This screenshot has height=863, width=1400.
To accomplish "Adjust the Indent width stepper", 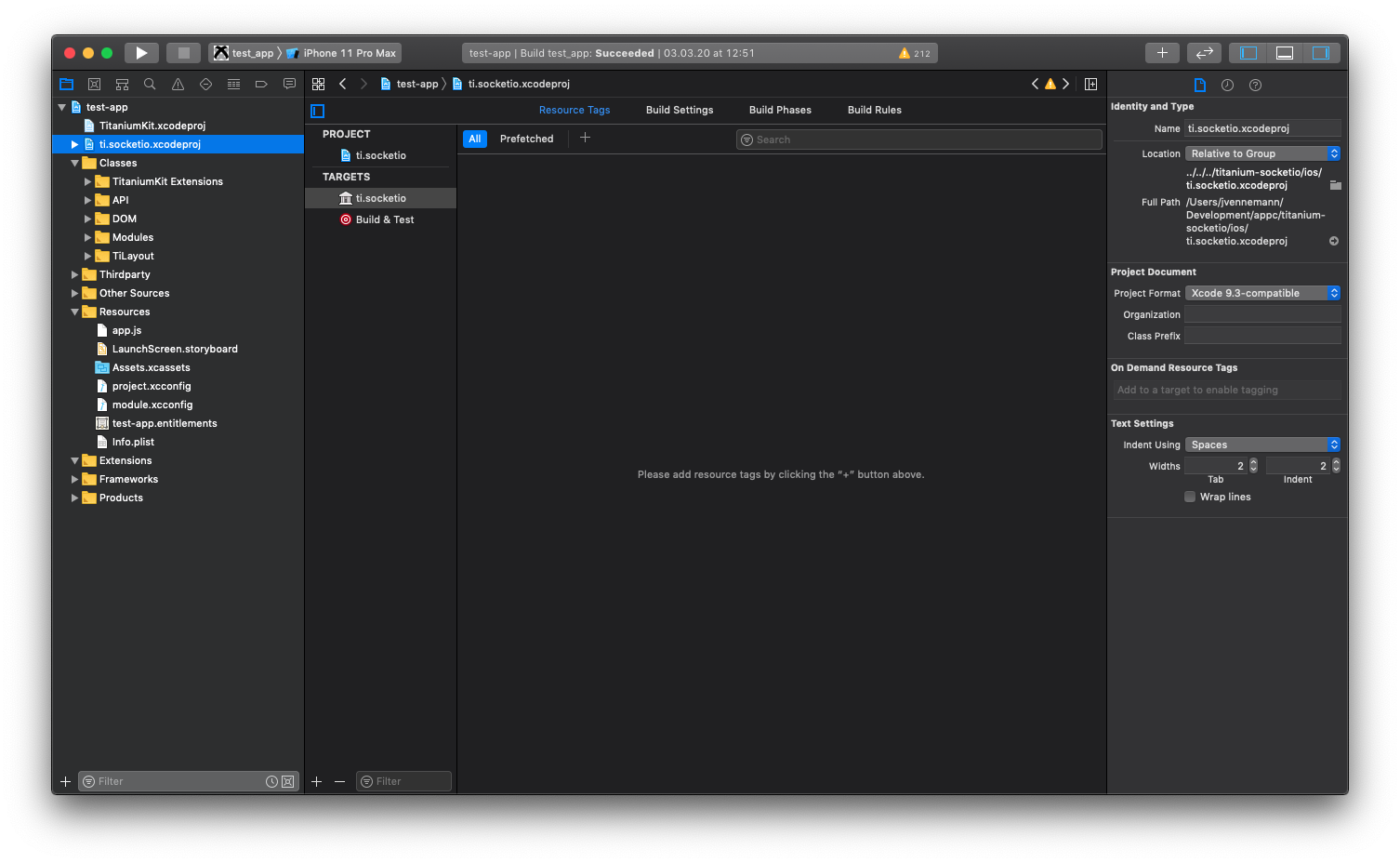I will [1336, 466].
